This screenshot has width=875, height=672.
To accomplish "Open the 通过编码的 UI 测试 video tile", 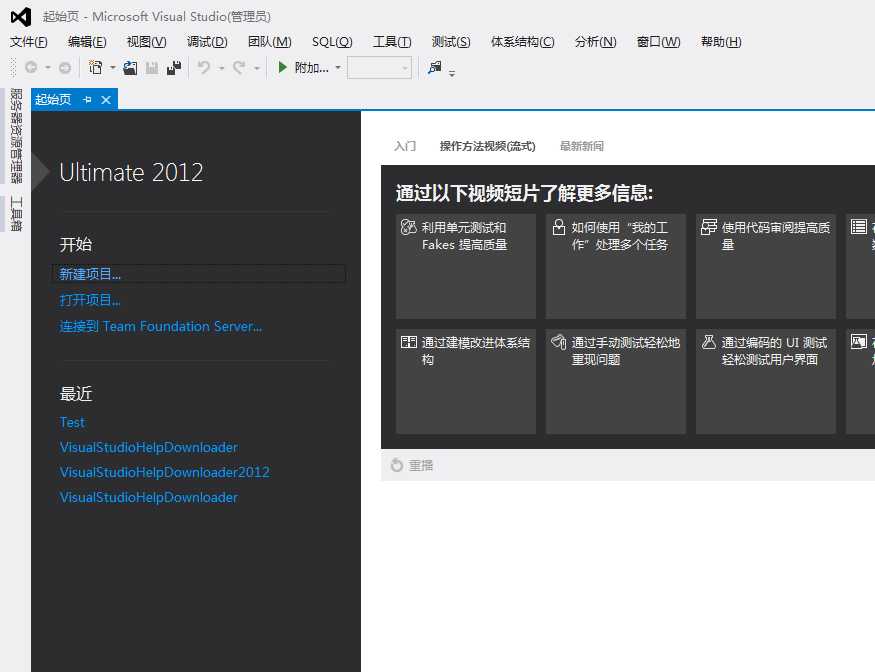I will click(x=766, y=381).
